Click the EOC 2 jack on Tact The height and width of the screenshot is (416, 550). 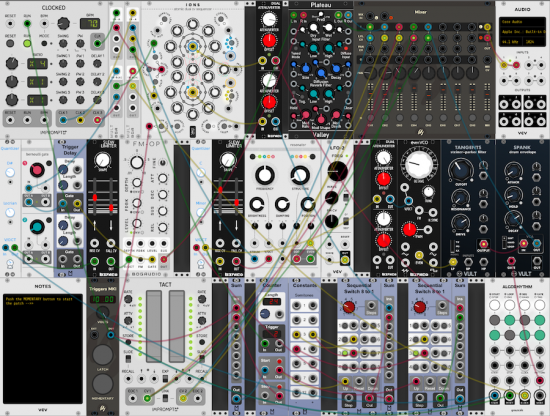[197, 398]
